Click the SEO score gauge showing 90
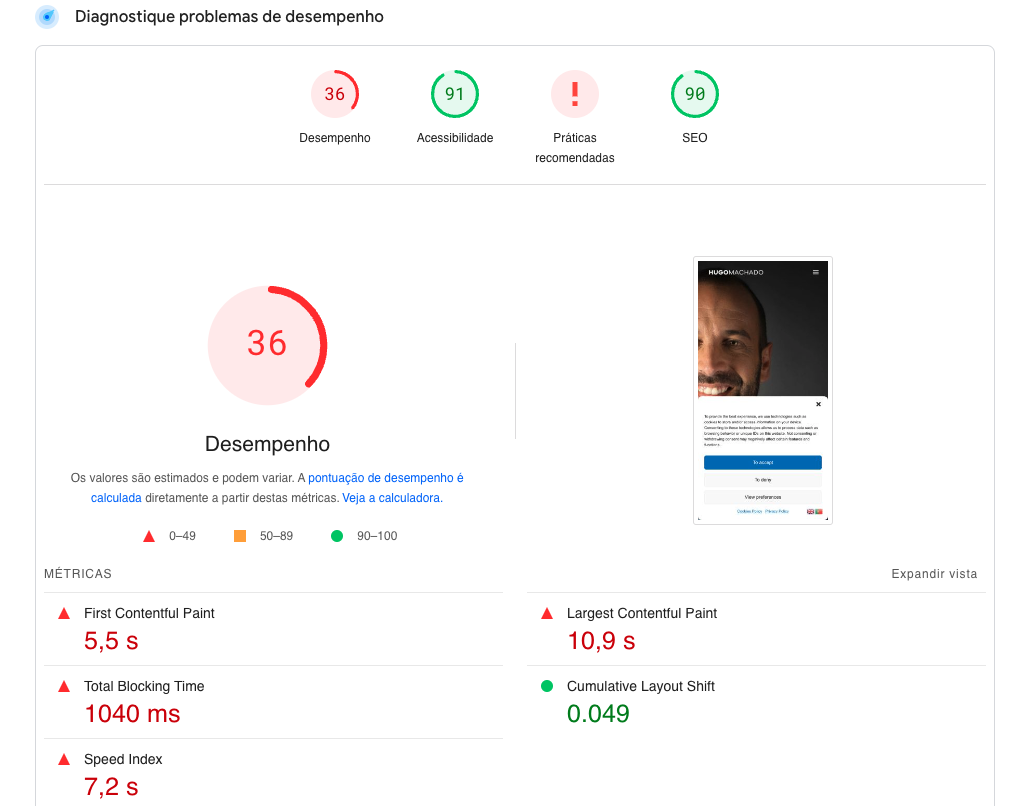 tap(695, 94)
